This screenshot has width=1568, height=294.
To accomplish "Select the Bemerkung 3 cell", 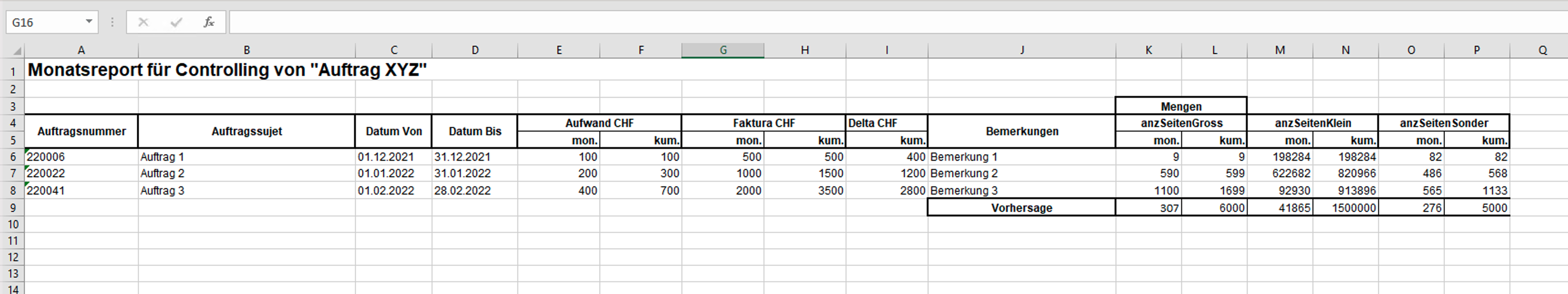I will [1022, 190].
